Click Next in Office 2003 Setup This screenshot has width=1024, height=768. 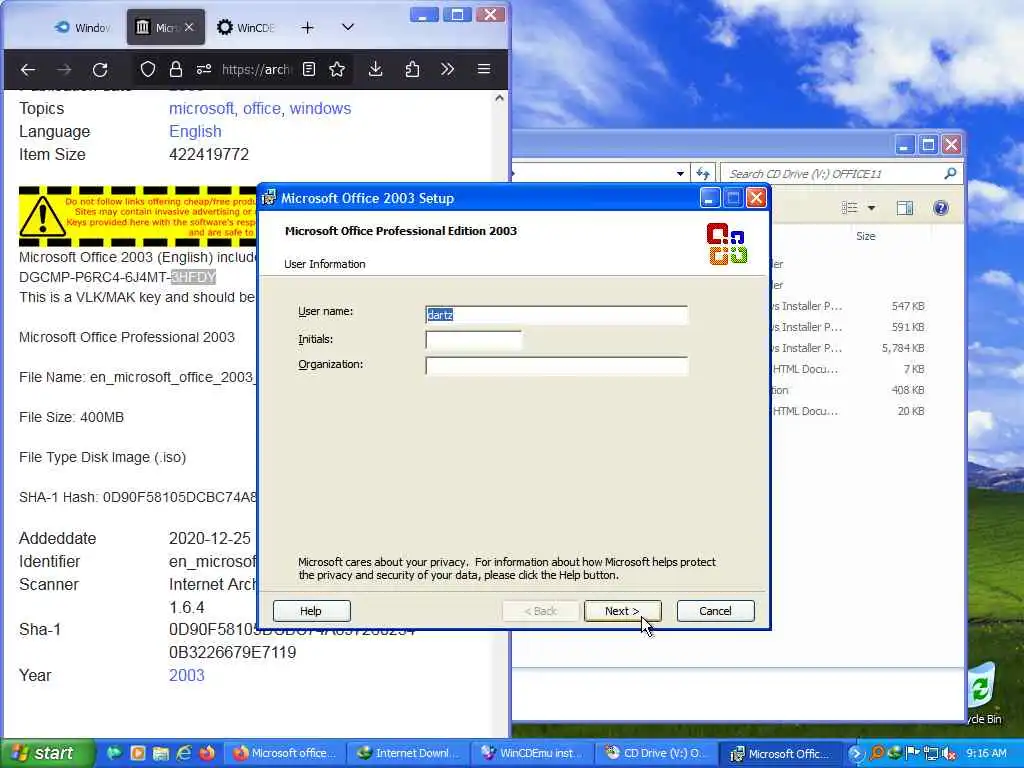point(622,611)
